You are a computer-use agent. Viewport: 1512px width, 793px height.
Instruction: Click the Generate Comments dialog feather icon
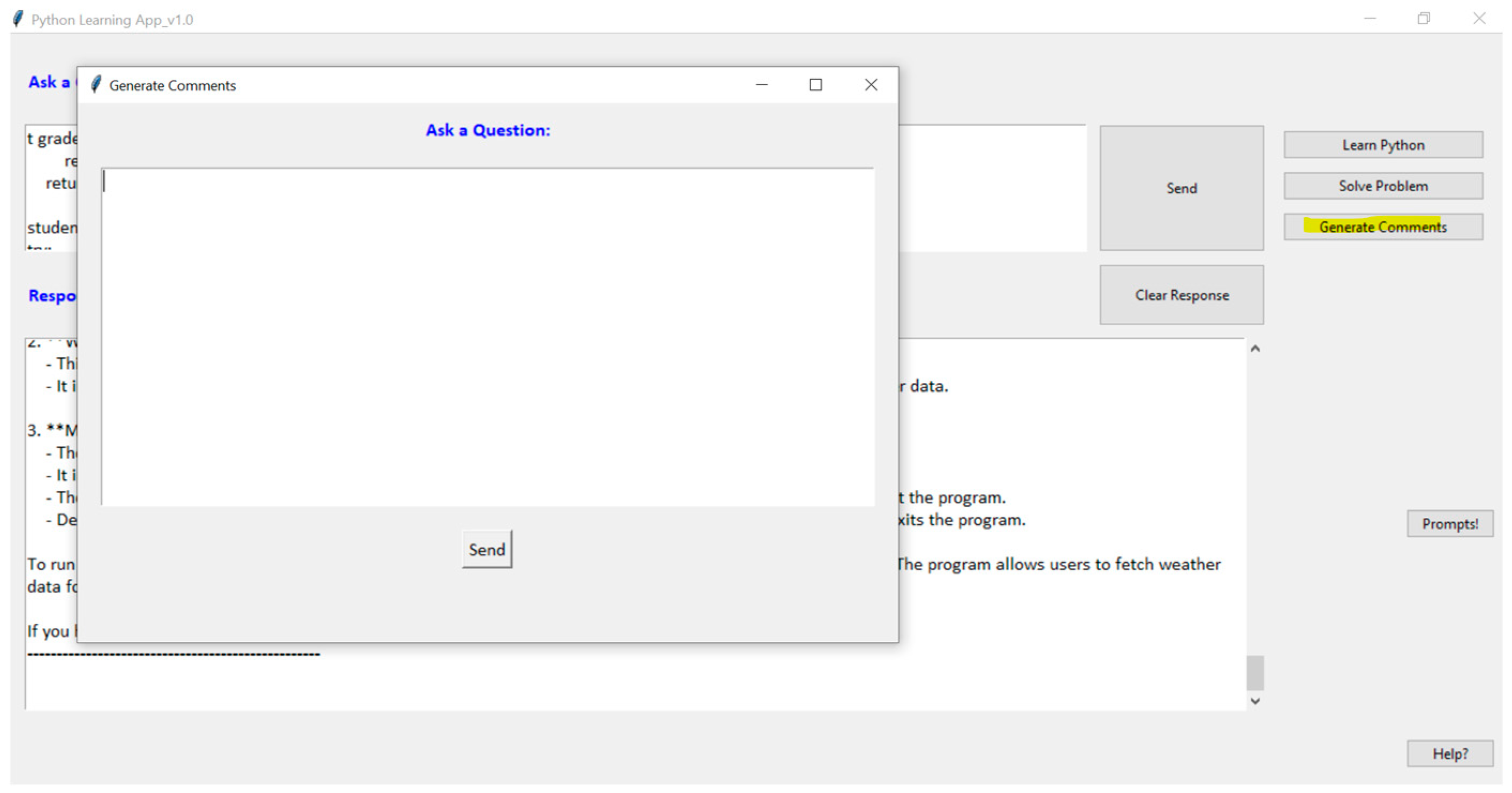[x=96, y=85]
